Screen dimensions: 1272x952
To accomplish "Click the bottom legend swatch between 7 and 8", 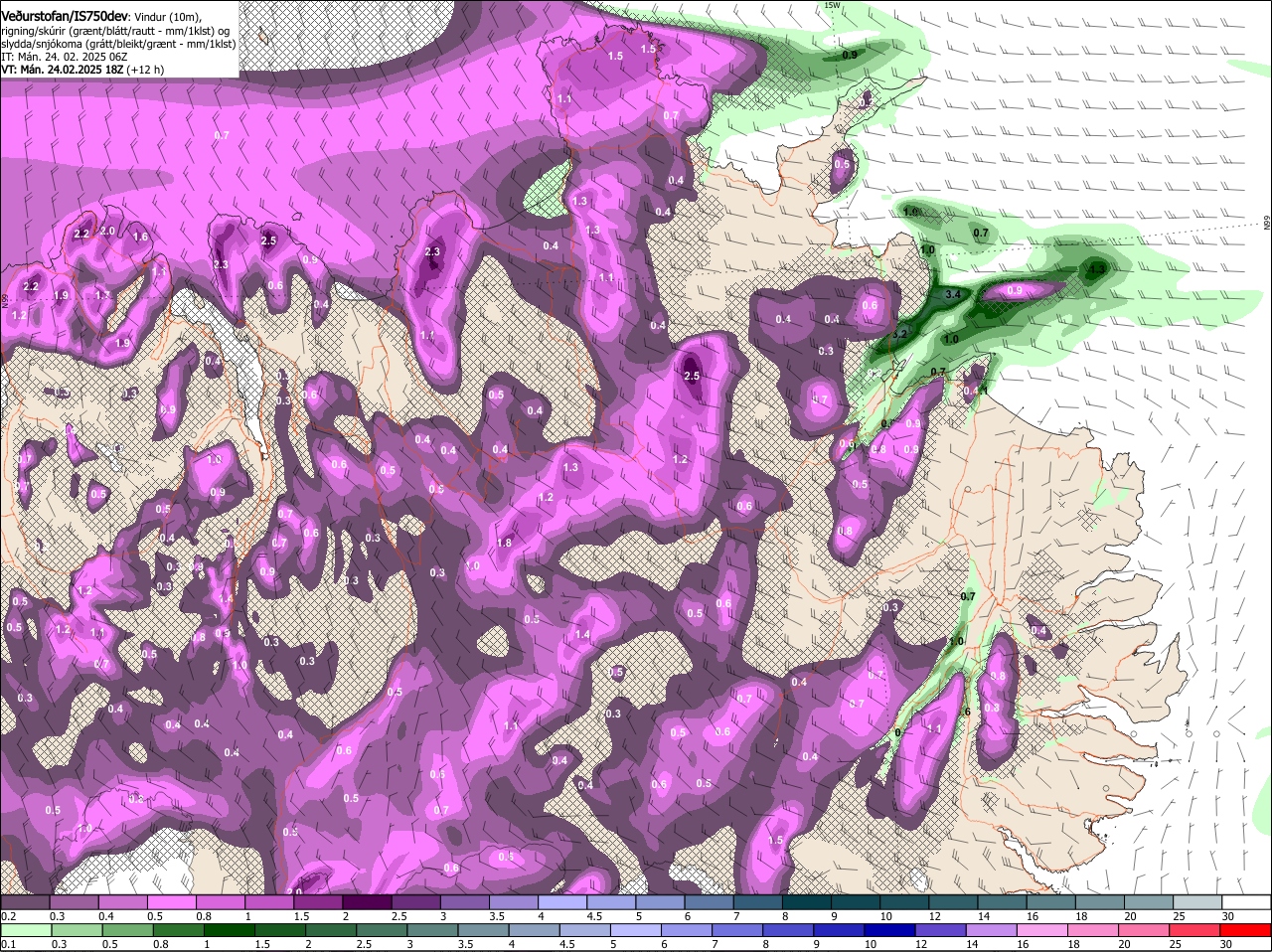I will (x=737, y=930).
